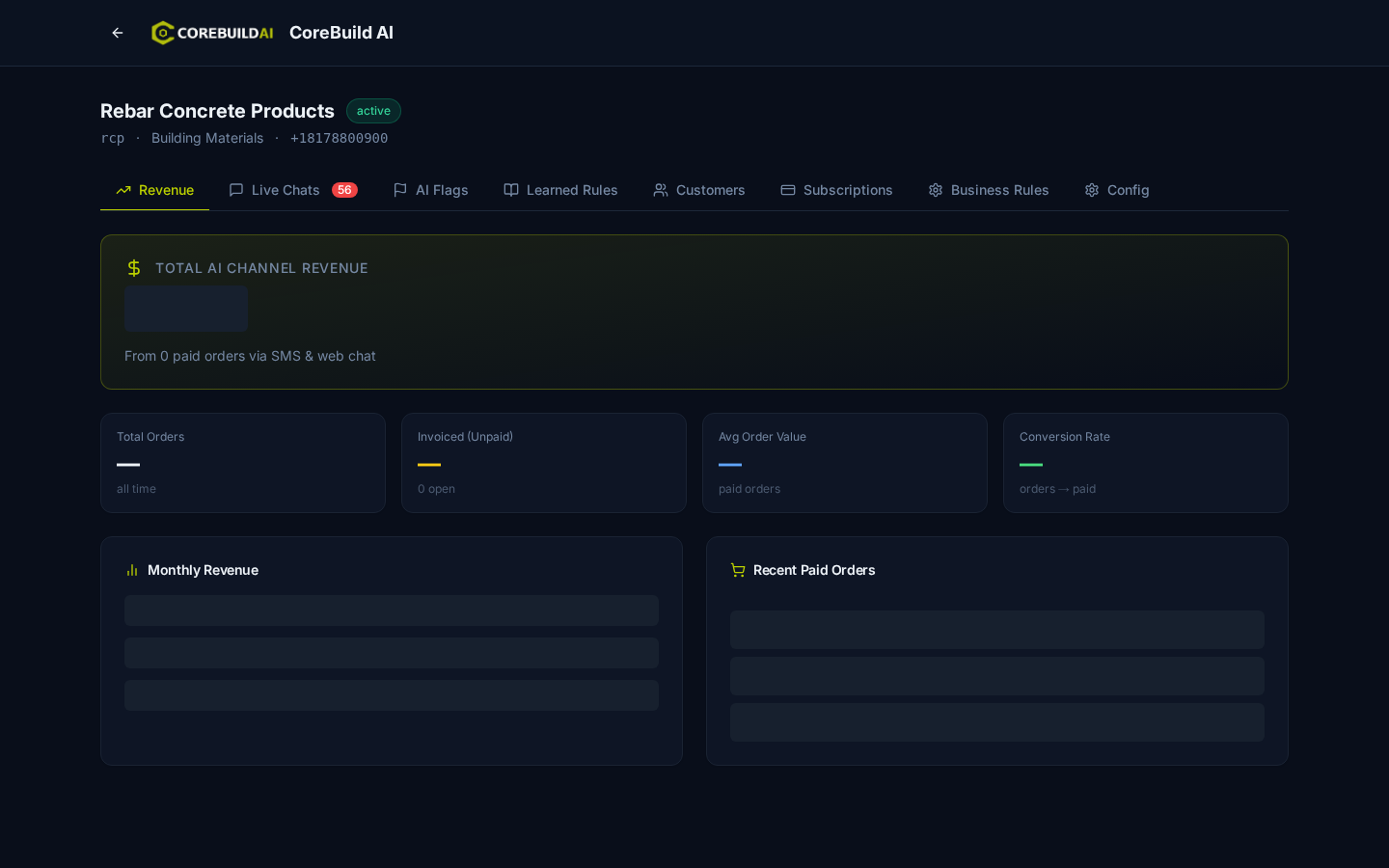The width and height of the screenshot is (1389, 868).
Task: Click the Conversion Rate card label
Action: 1065,437
